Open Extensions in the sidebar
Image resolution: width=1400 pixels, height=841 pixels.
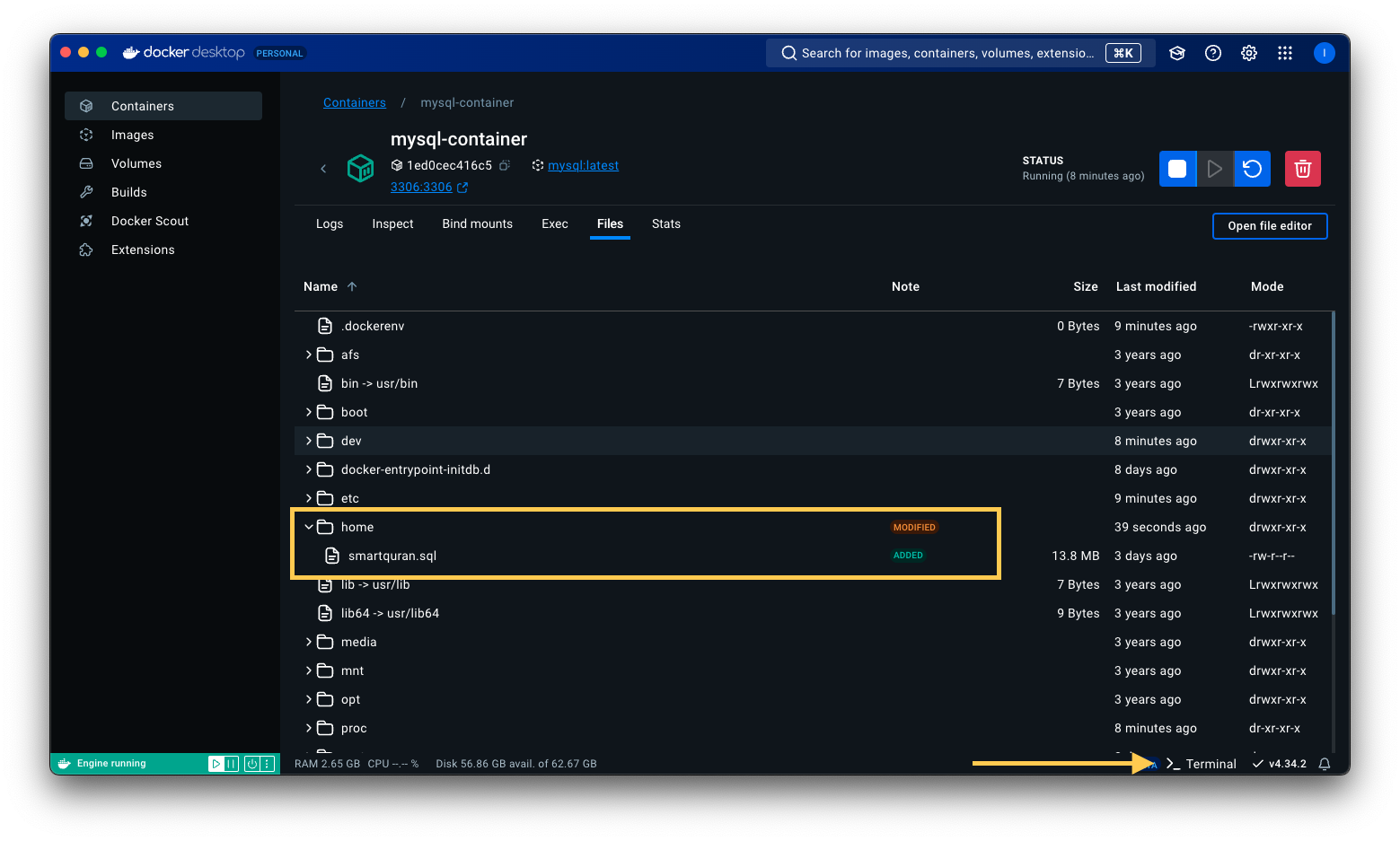click(x=163, y=250)
